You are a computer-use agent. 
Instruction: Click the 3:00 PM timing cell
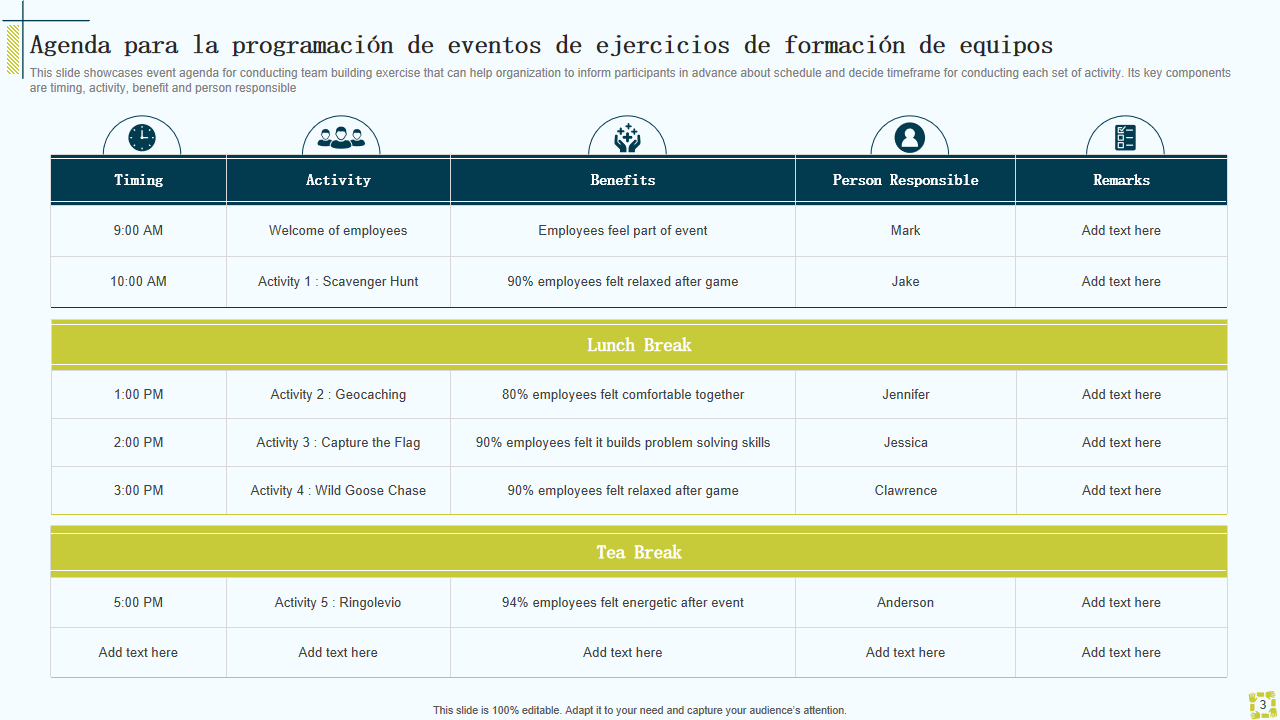point(139,491)
